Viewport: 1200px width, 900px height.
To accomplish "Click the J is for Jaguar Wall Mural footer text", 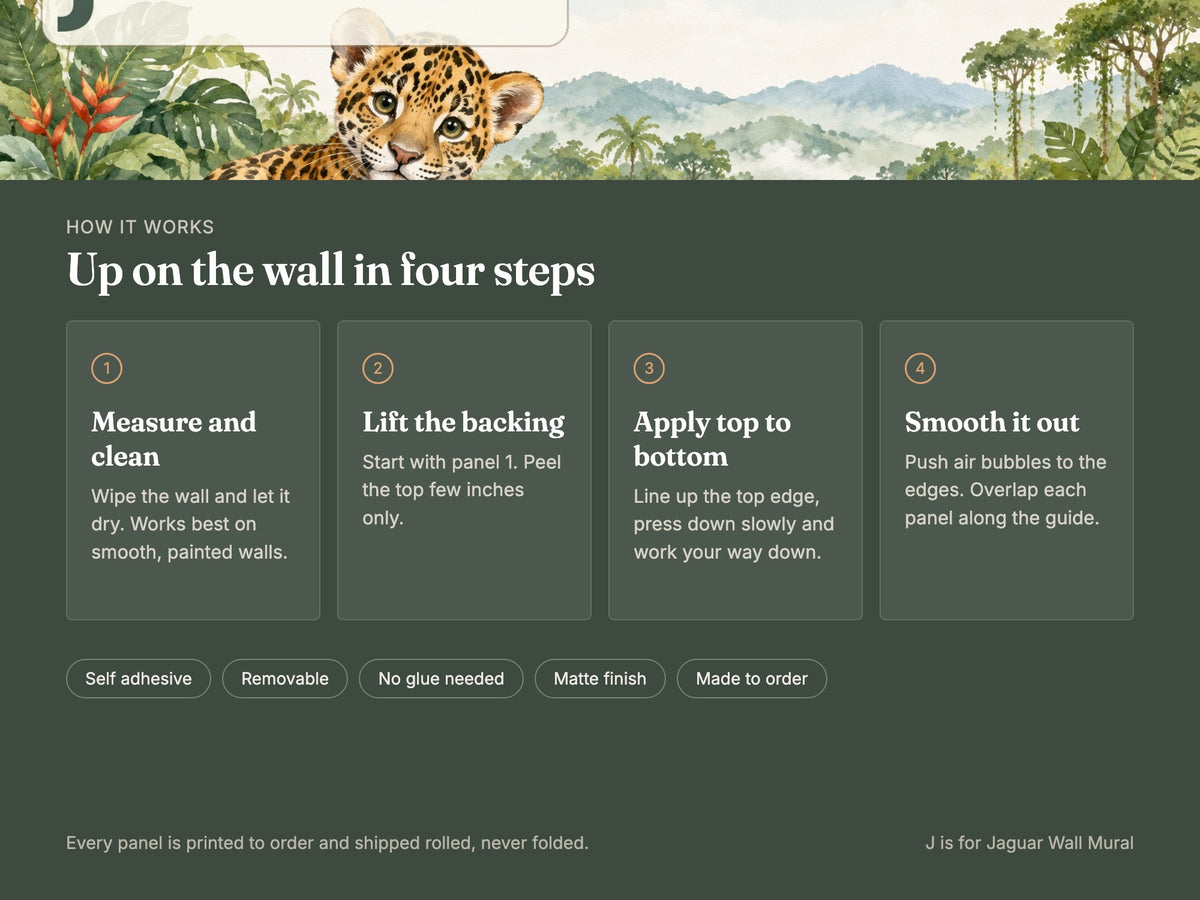I will [1029, 843].
